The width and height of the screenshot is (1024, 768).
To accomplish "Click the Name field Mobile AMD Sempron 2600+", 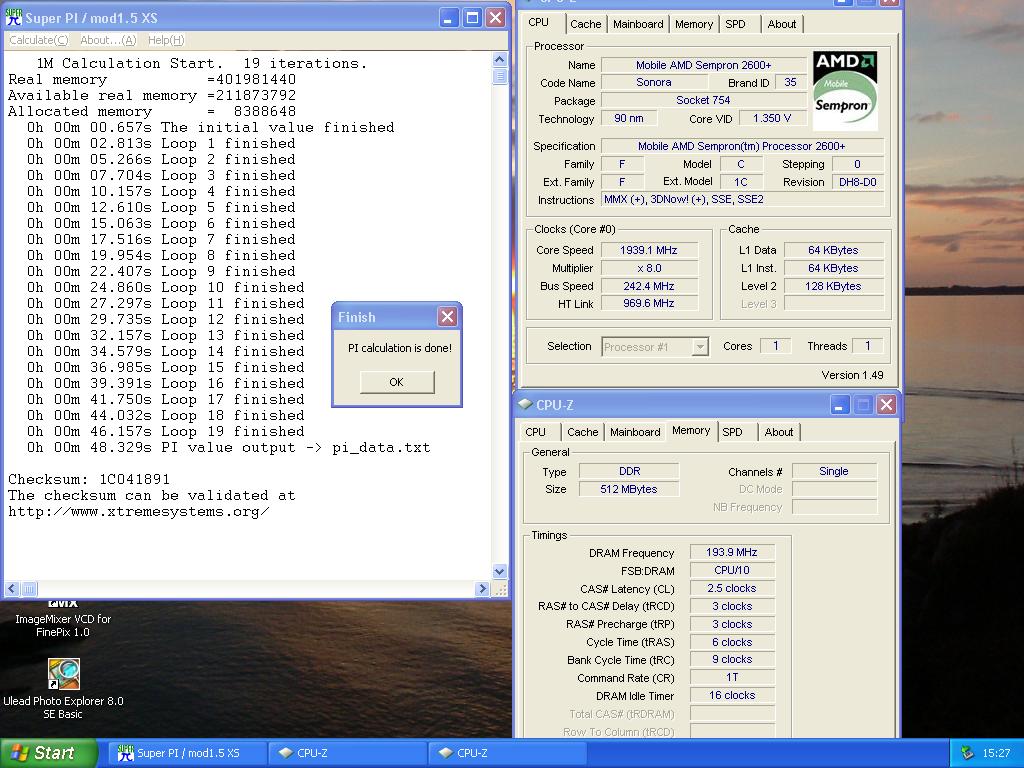I will [703, 65].
